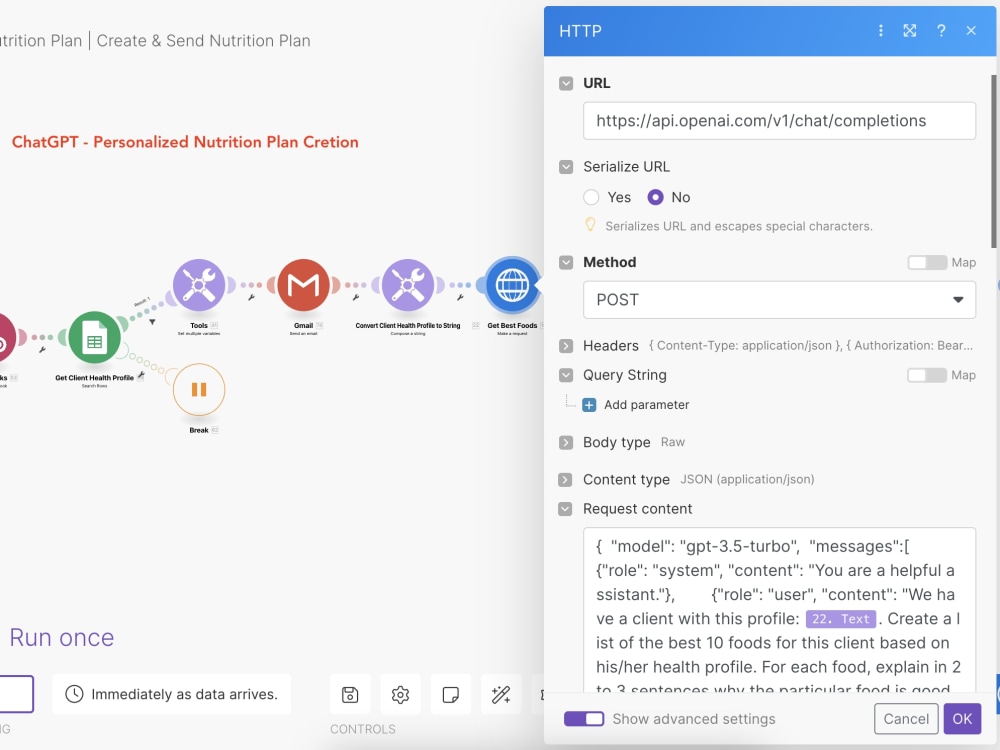Click the 22. Text mapped variable pill
This screenshot has height=750, width=1000.
click(841, 619)
